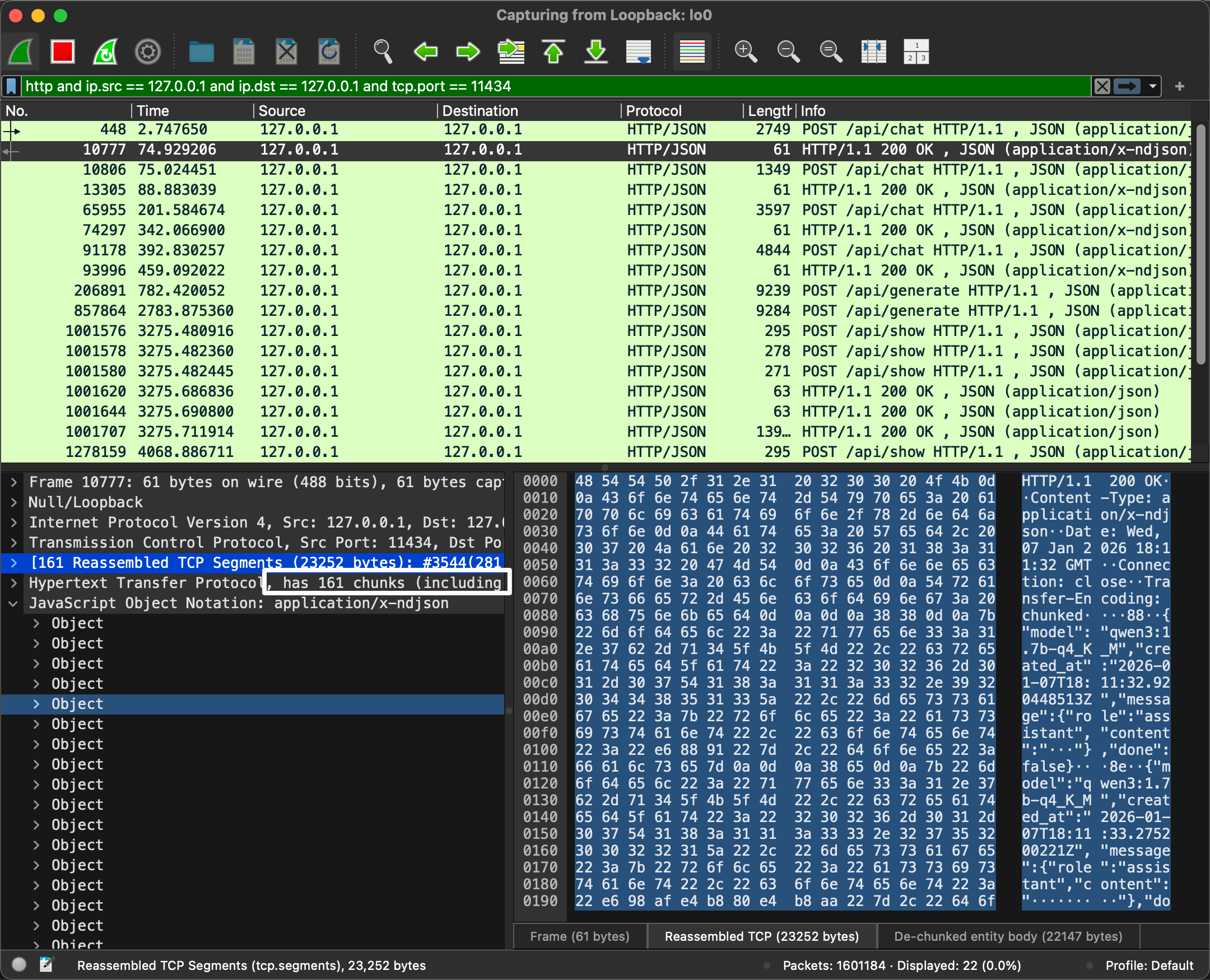Viewport: 1210px width, 980px height.
Task: Stop the running packet capture
Action: point(62,52)
